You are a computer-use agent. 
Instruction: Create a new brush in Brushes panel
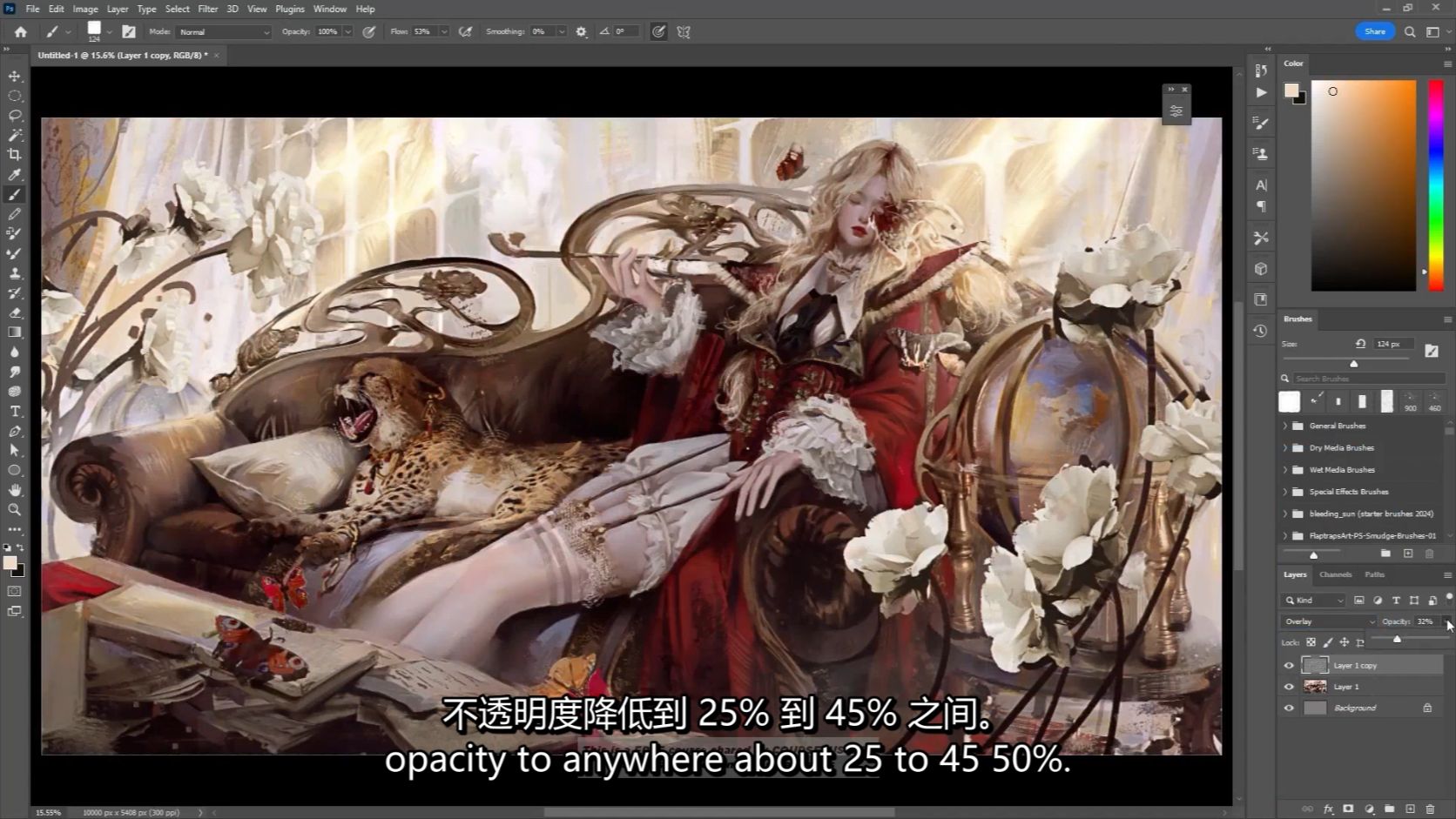[1408, 554]
